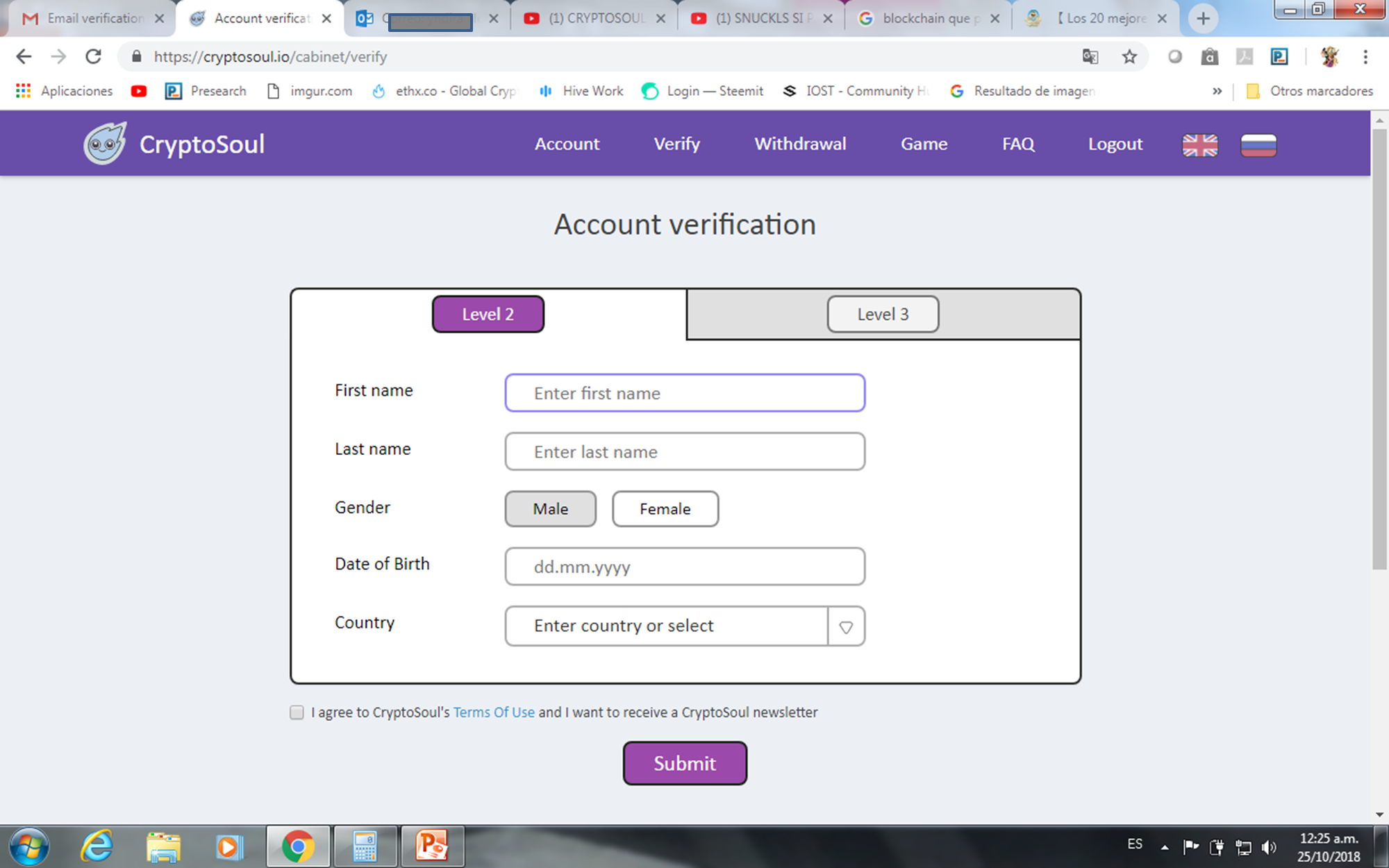This screenshot has width=1389, height=868.
Task: Open the Presearch bookmark
Action: click(206, 91)
